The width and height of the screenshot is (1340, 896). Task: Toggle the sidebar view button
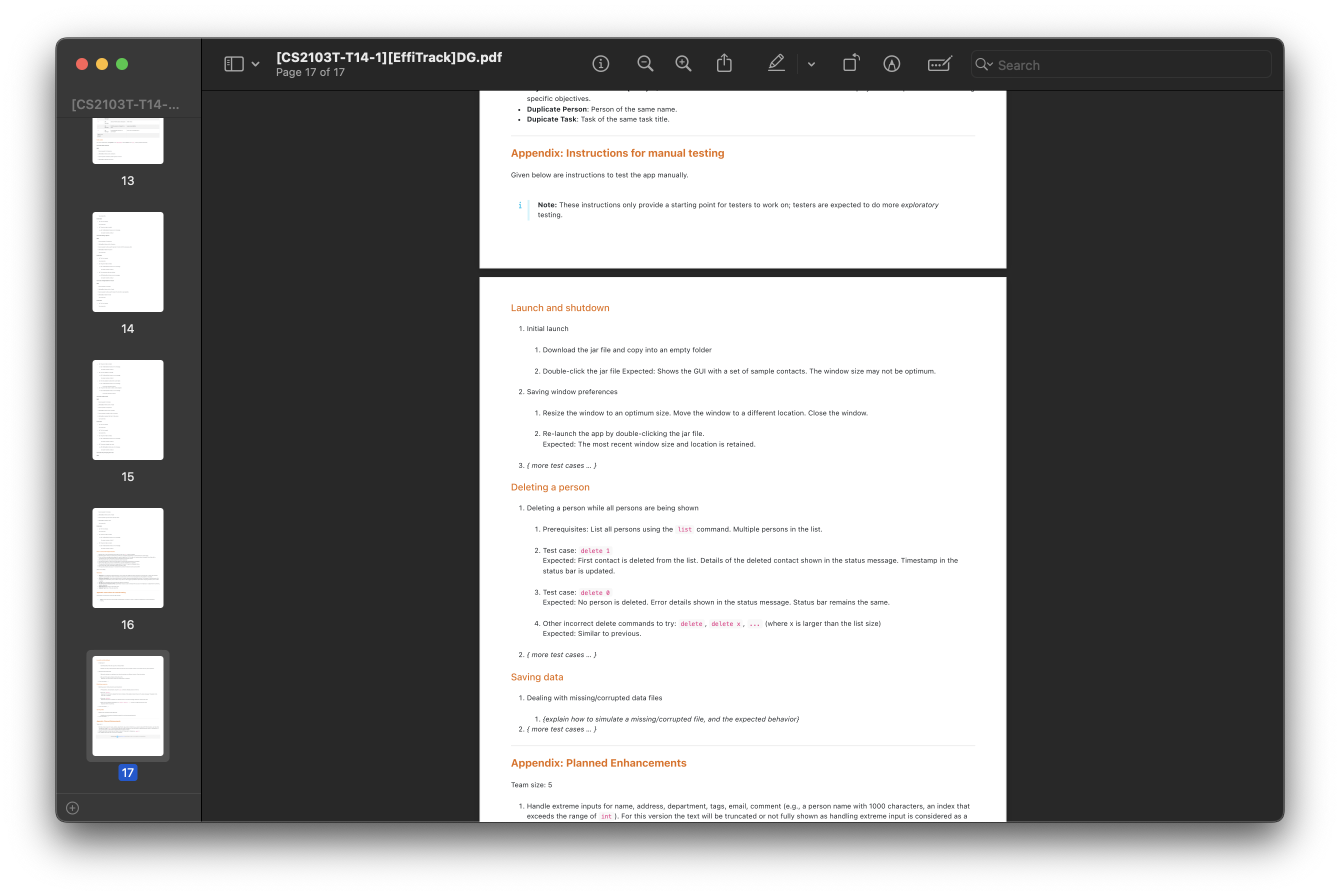click(x=233, y=63)
